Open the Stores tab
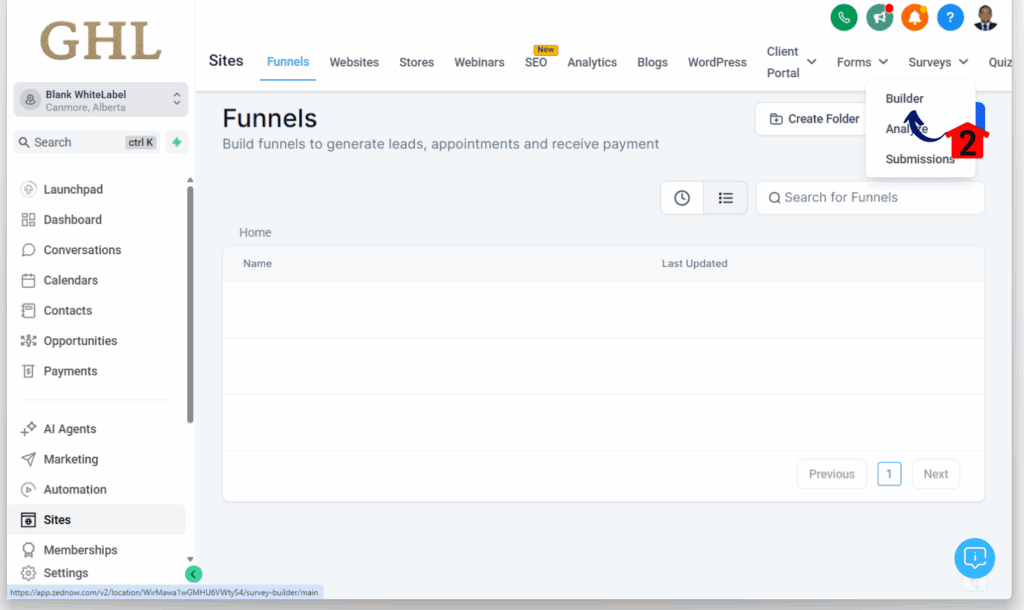Screen dimensions: 1024x610 (x=417, y=62)
